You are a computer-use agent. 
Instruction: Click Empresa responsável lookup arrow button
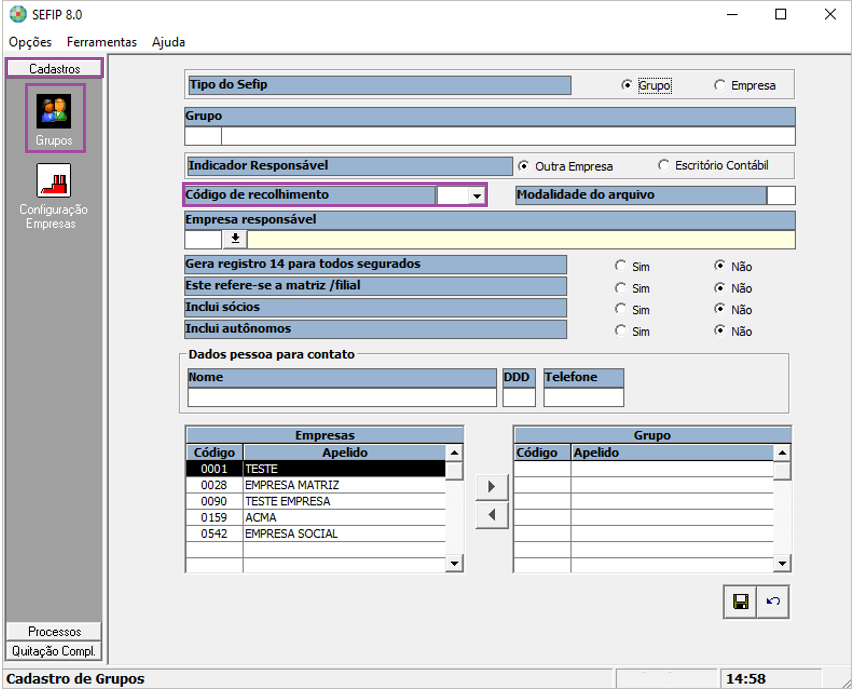pyautogui.click(x=235, y=239)
